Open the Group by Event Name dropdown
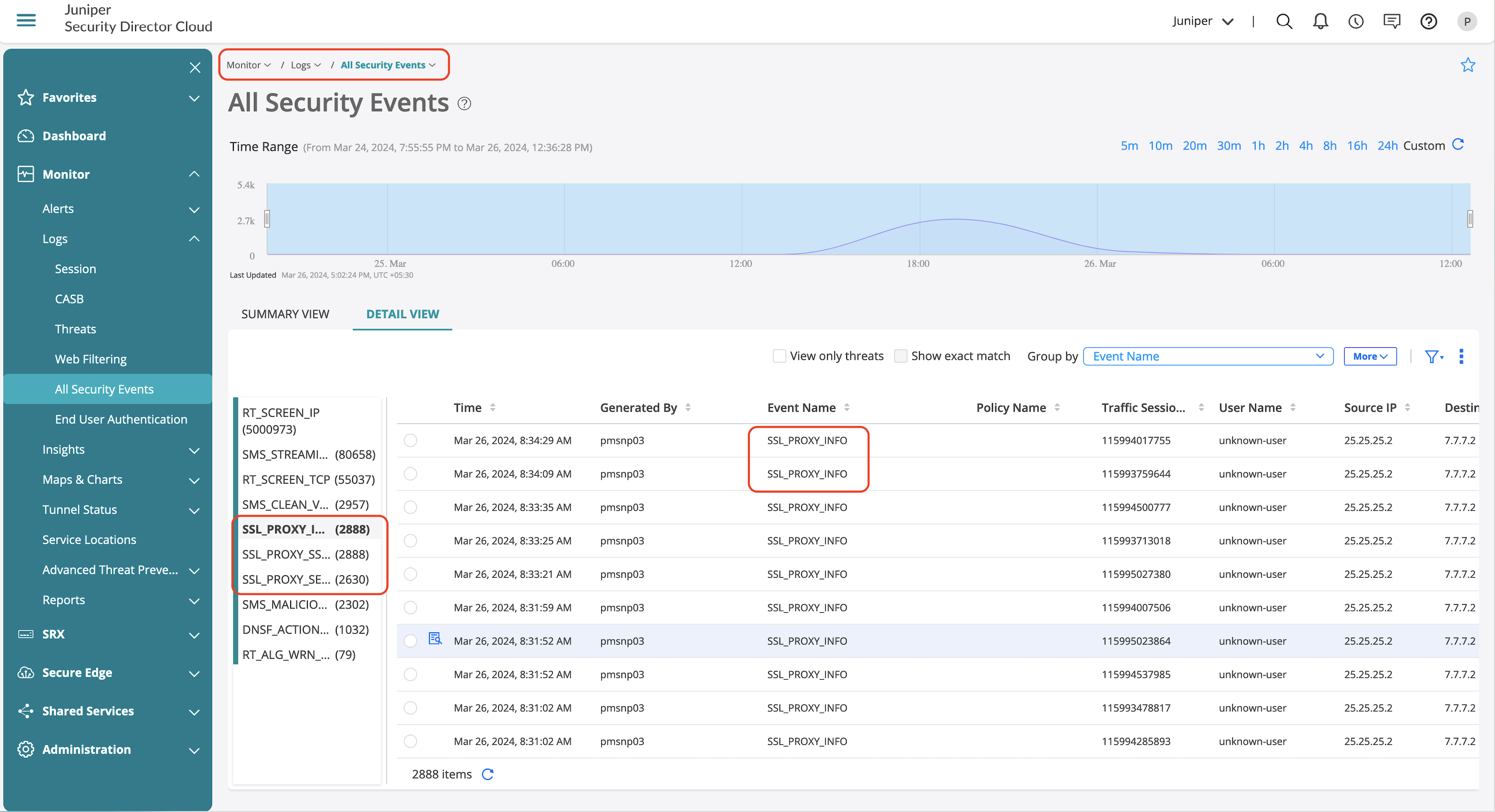The width and height of the screenshot is (1495, 812). [1207, 356]
